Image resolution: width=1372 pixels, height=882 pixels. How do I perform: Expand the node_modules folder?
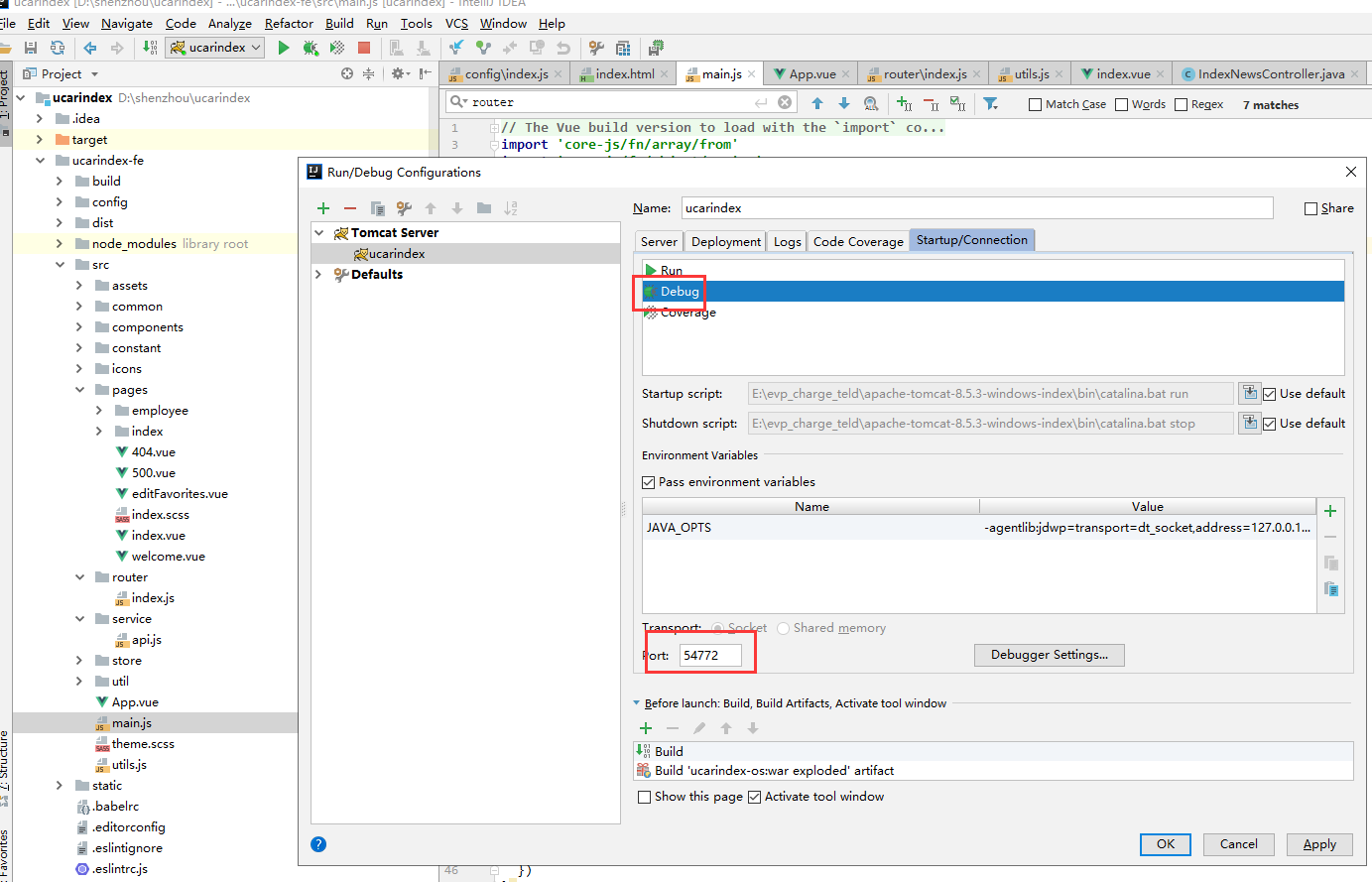point(60,244)
